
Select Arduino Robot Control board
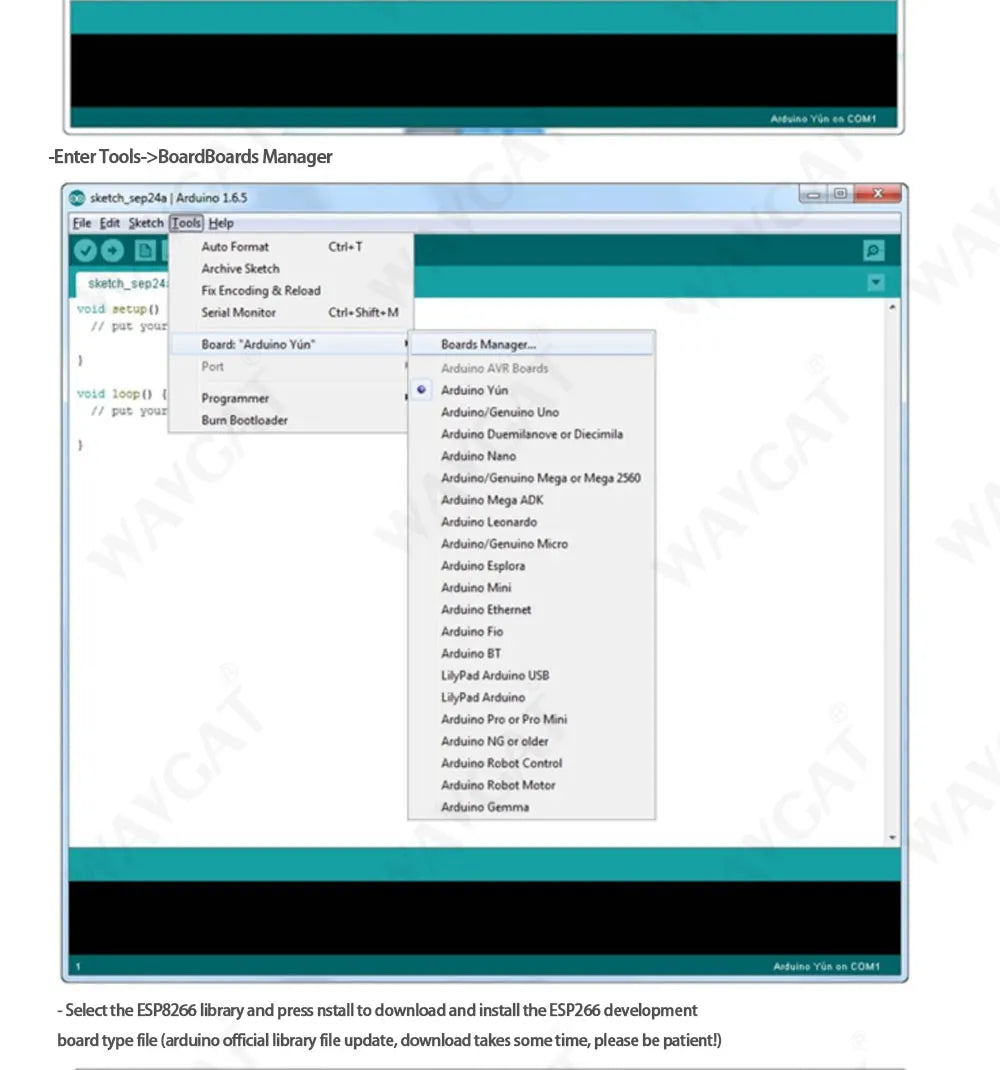(531, 763)
